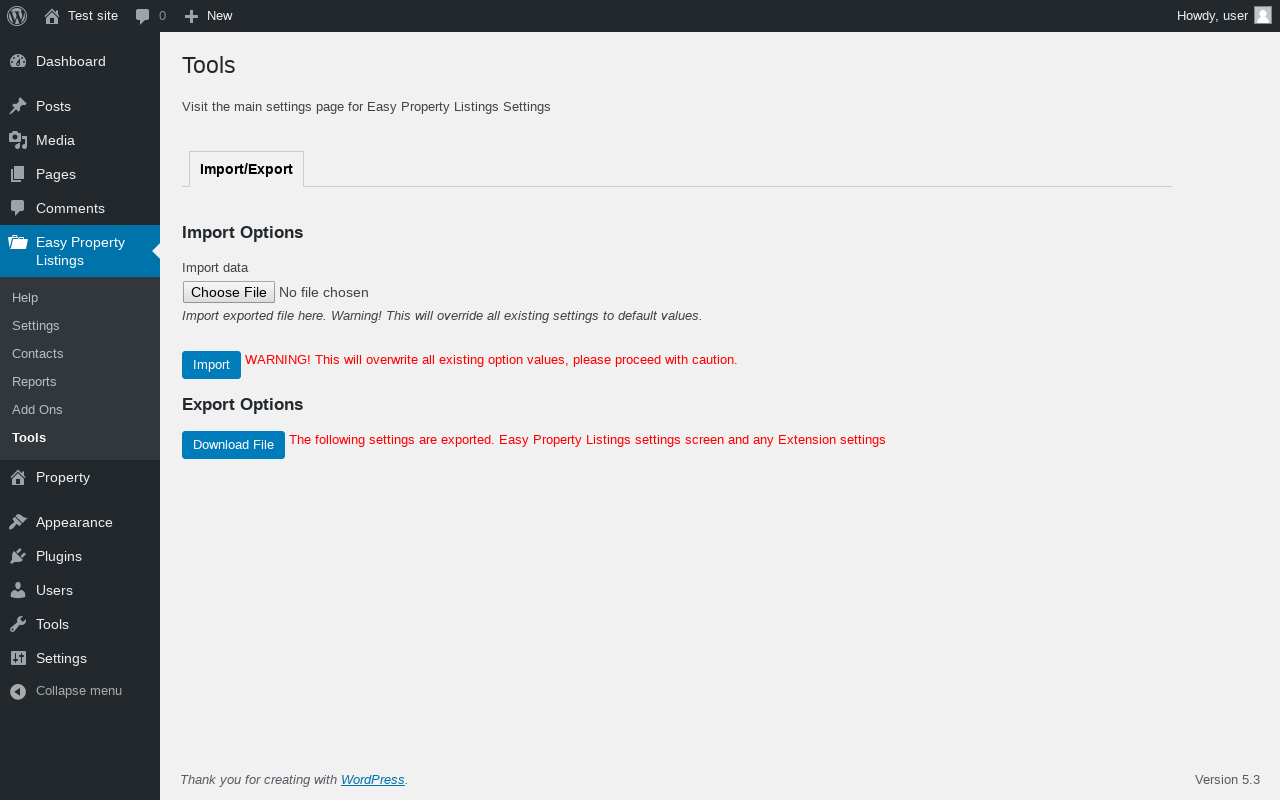This screenshot has height=800, width=1280.
Task: Open the New content menu
Action: click(209, 16)
